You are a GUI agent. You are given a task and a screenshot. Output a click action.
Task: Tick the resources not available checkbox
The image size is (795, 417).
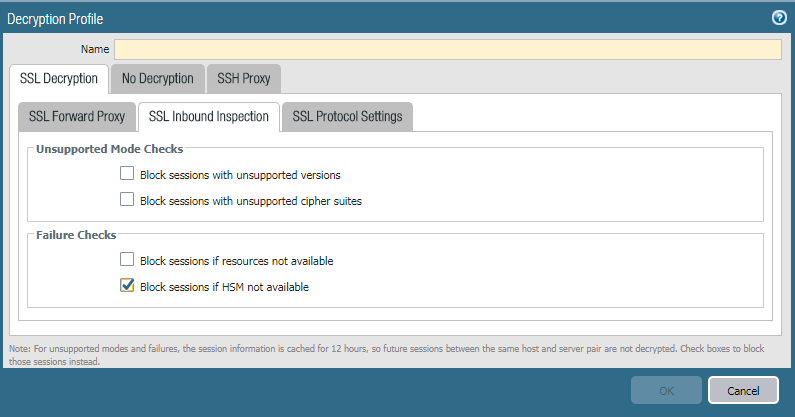[127, 260]
